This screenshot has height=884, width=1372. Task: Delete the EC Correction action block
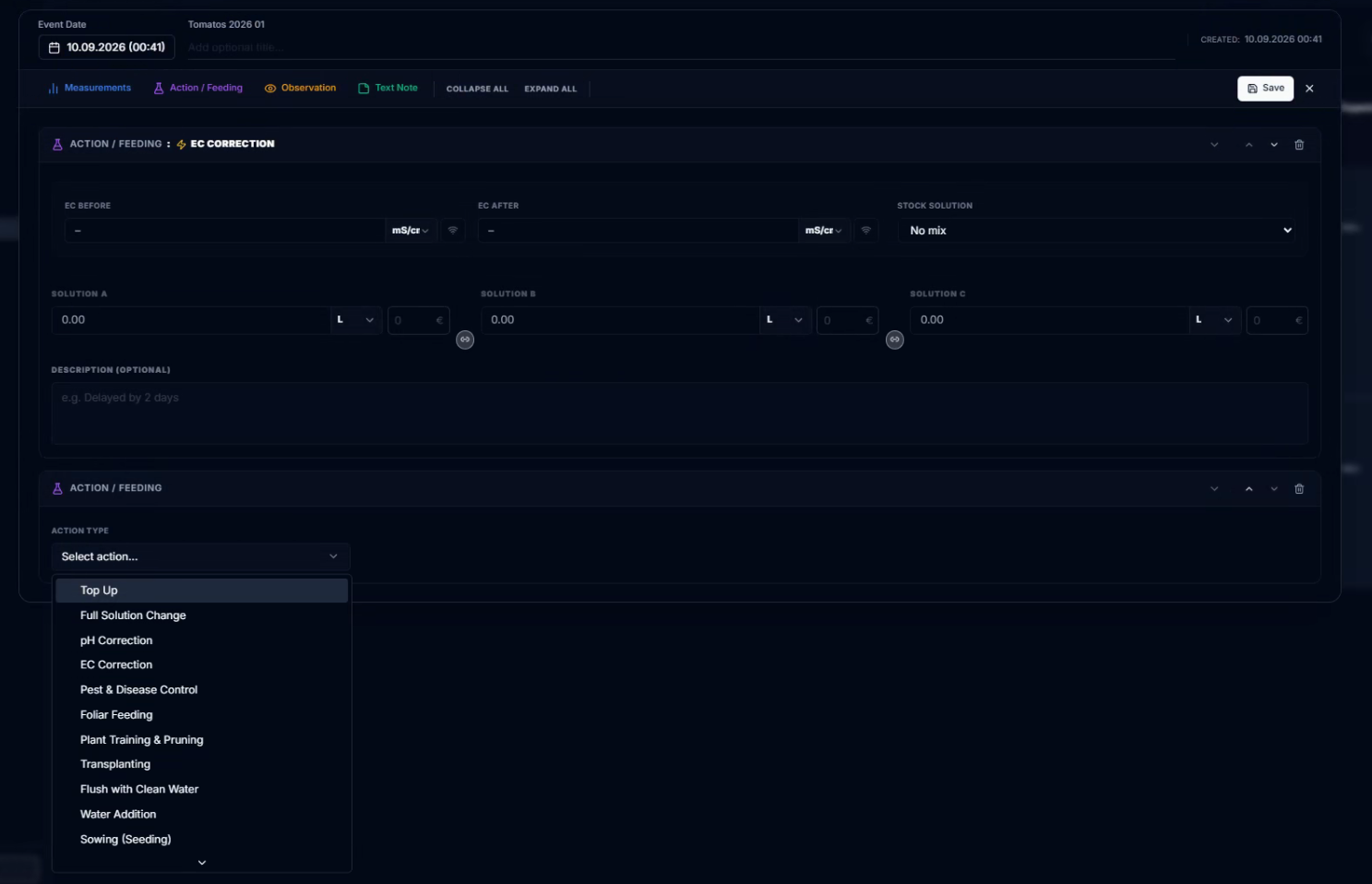(x=1299, y=145)
